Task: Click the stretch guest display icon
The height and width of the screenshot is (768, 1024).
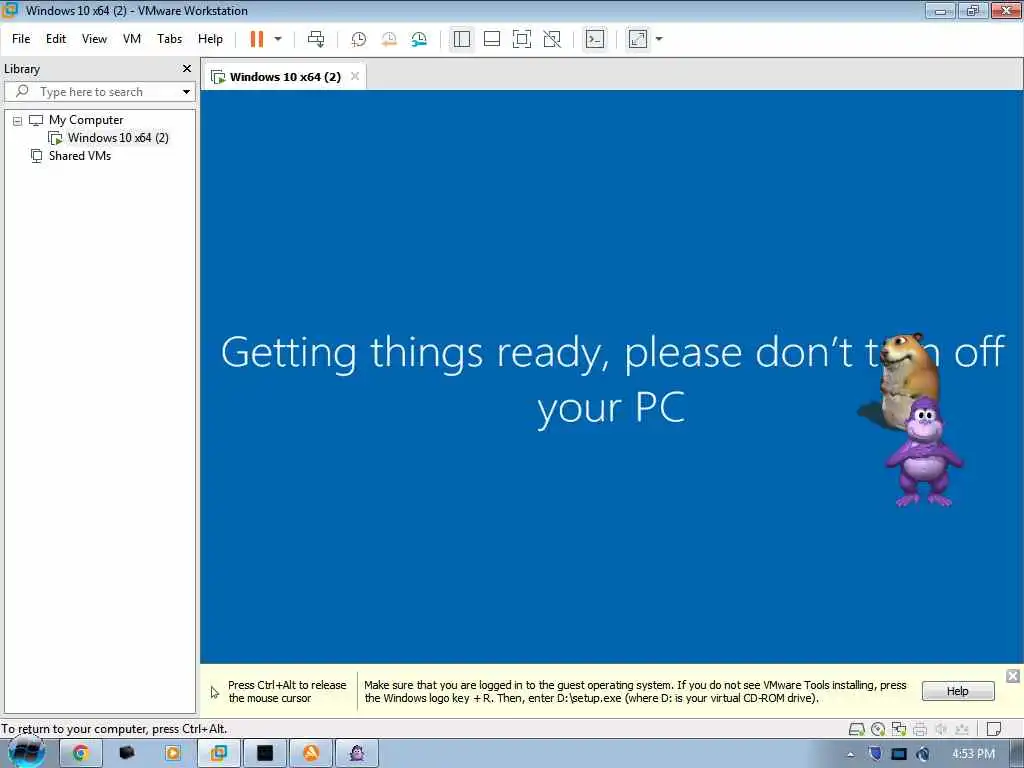Action: (638, 39)
